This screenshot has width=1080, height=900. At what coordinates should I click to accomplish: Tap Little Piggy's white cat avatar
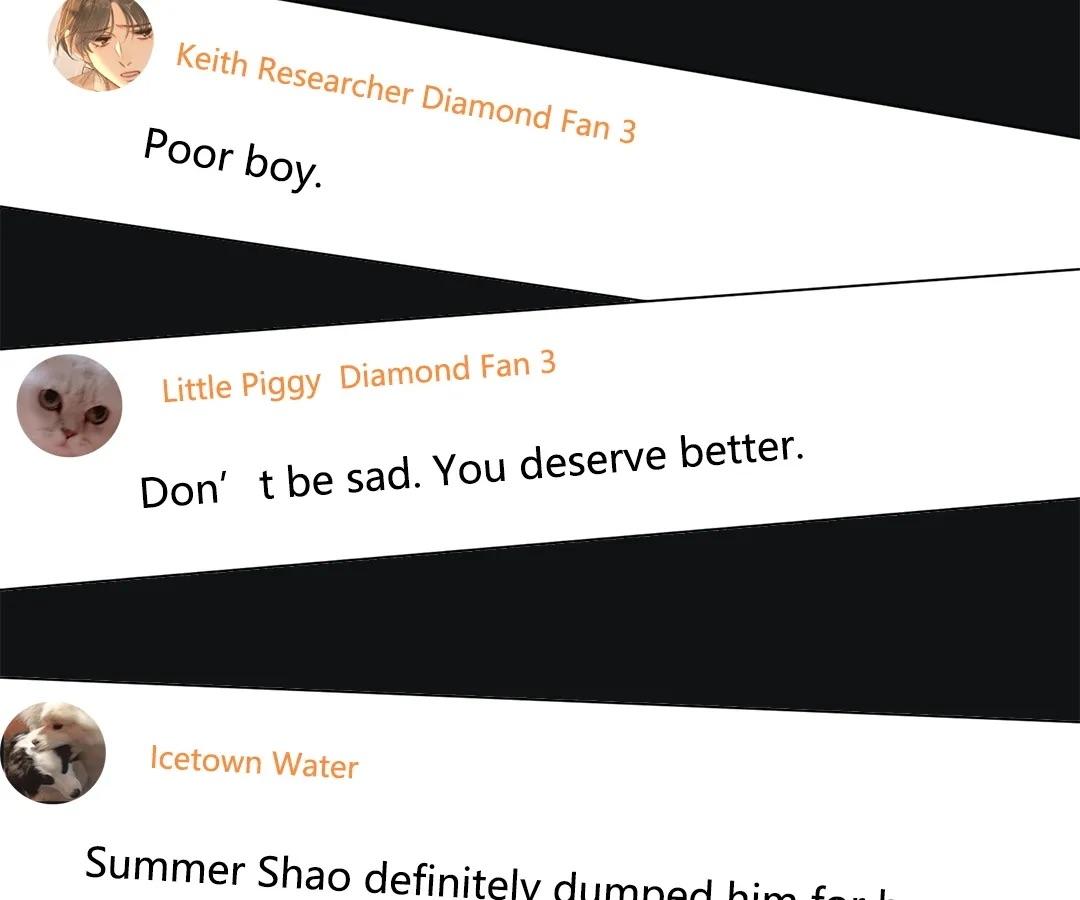coord(70,406)
